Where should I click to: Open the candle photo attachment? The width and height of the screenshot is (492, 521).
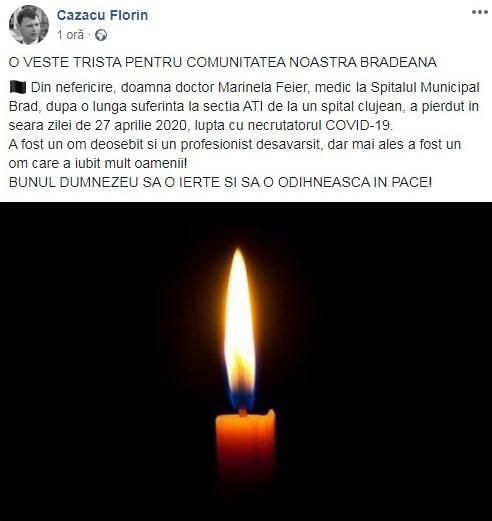click(x=246, y=361)
